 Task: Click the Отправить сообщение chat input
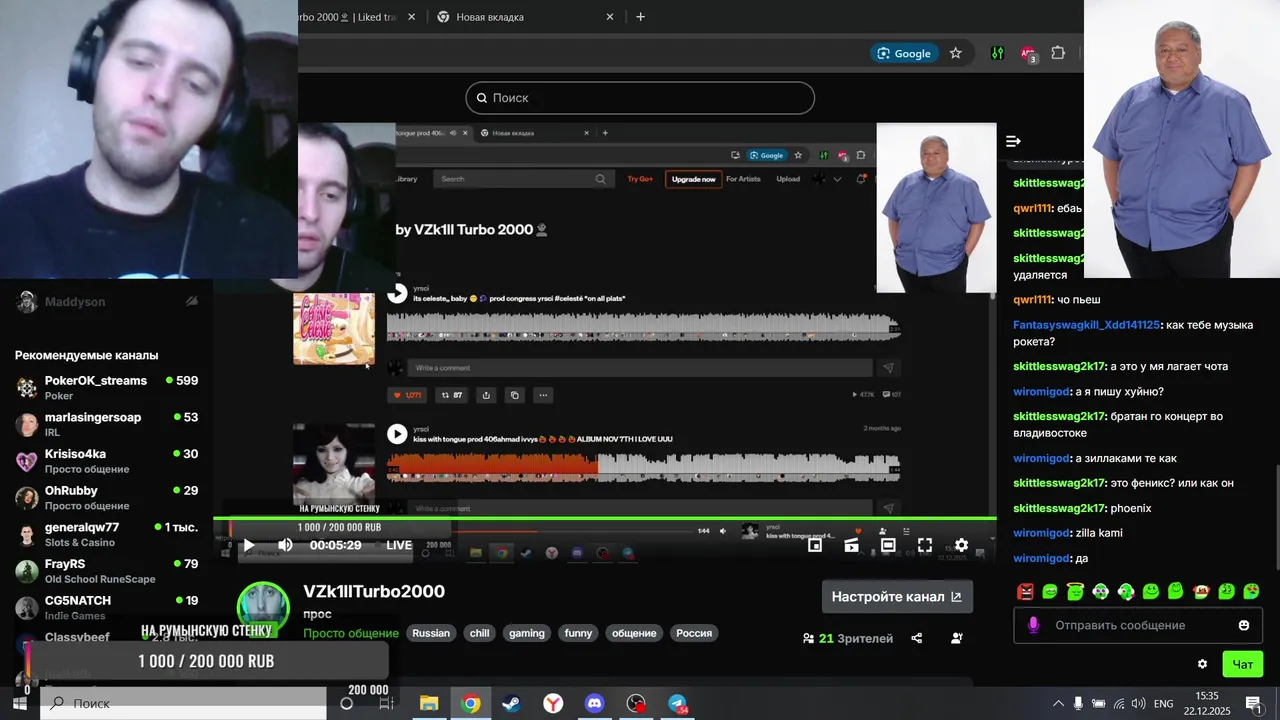coord(1137,625)
